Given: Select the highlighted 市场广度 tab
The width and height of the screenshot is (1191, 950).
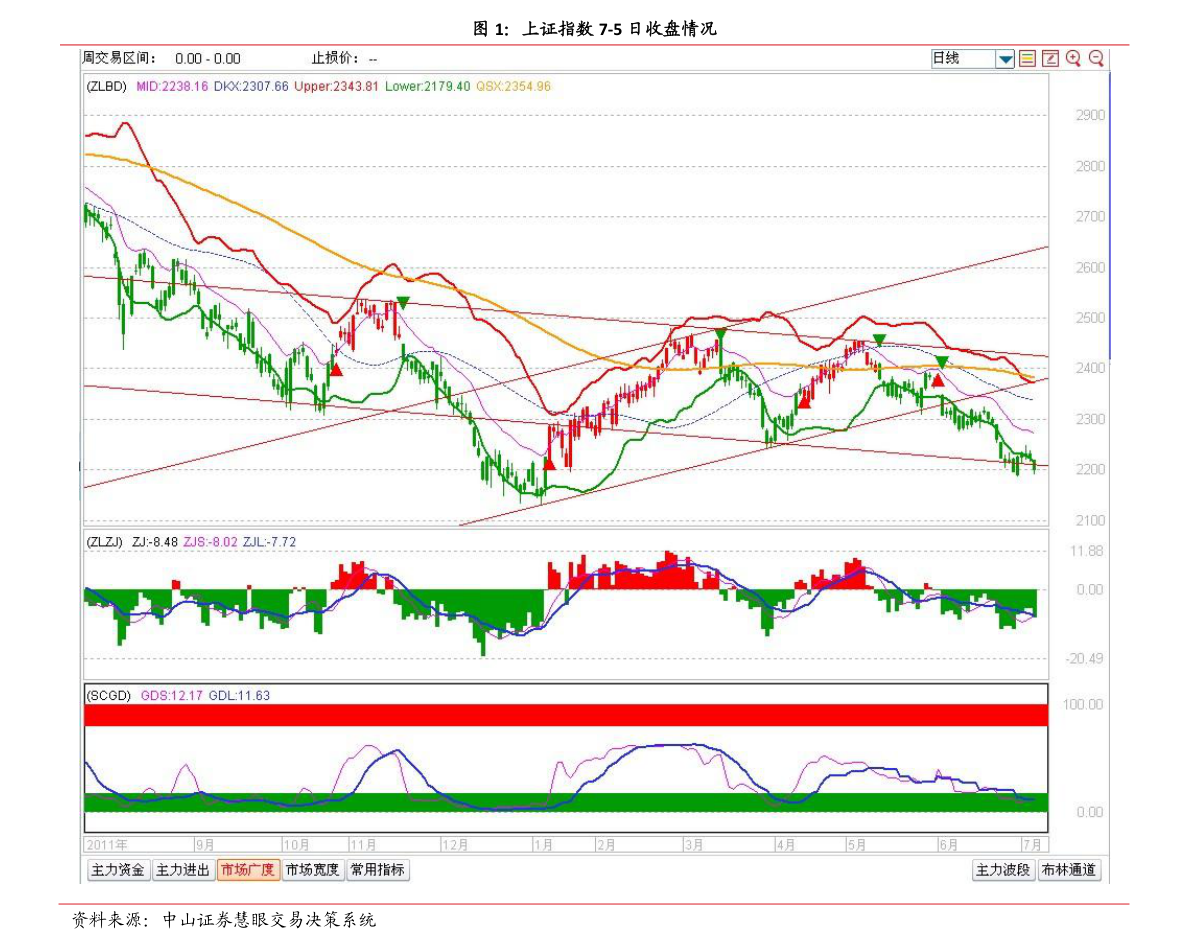Looking at the screenshot, I should pyautogui.click(x=248, y=870).
